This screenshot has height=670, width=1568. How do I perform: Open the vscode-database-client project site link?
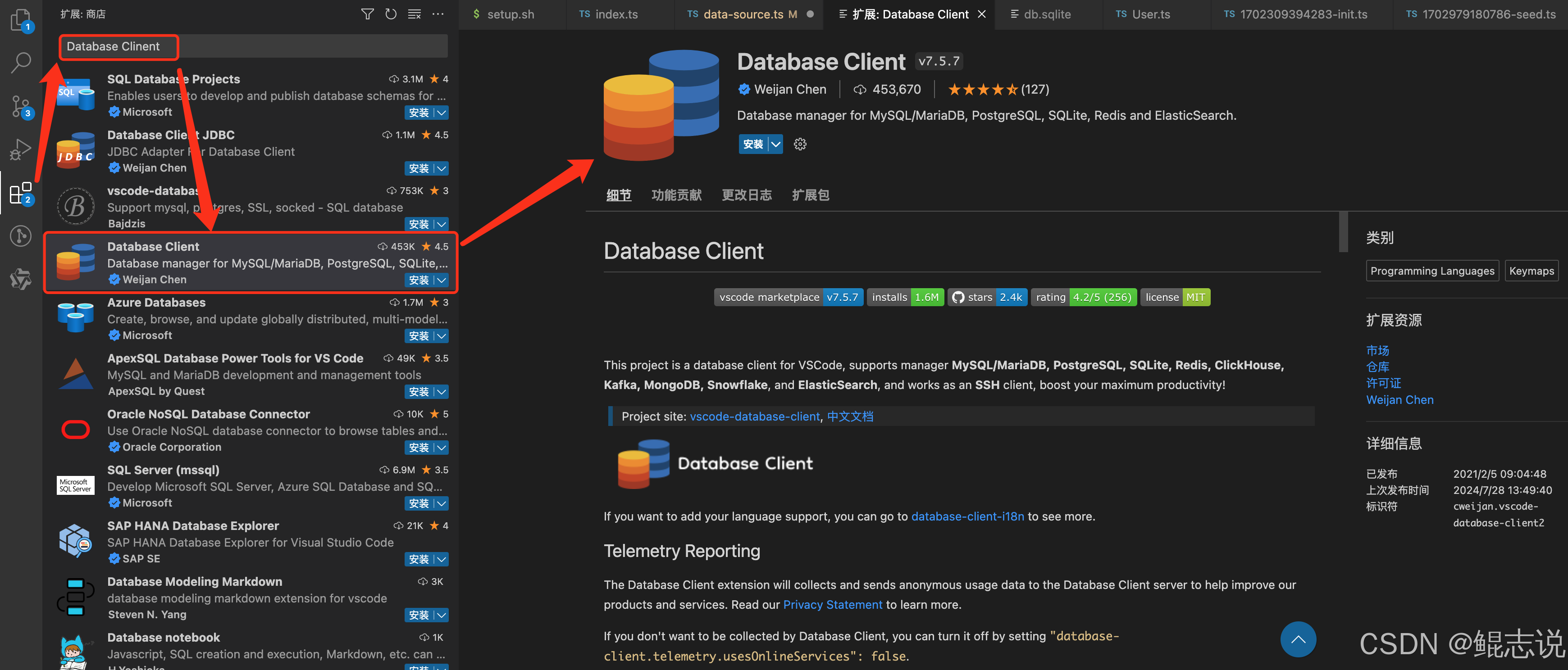(754, 416)
